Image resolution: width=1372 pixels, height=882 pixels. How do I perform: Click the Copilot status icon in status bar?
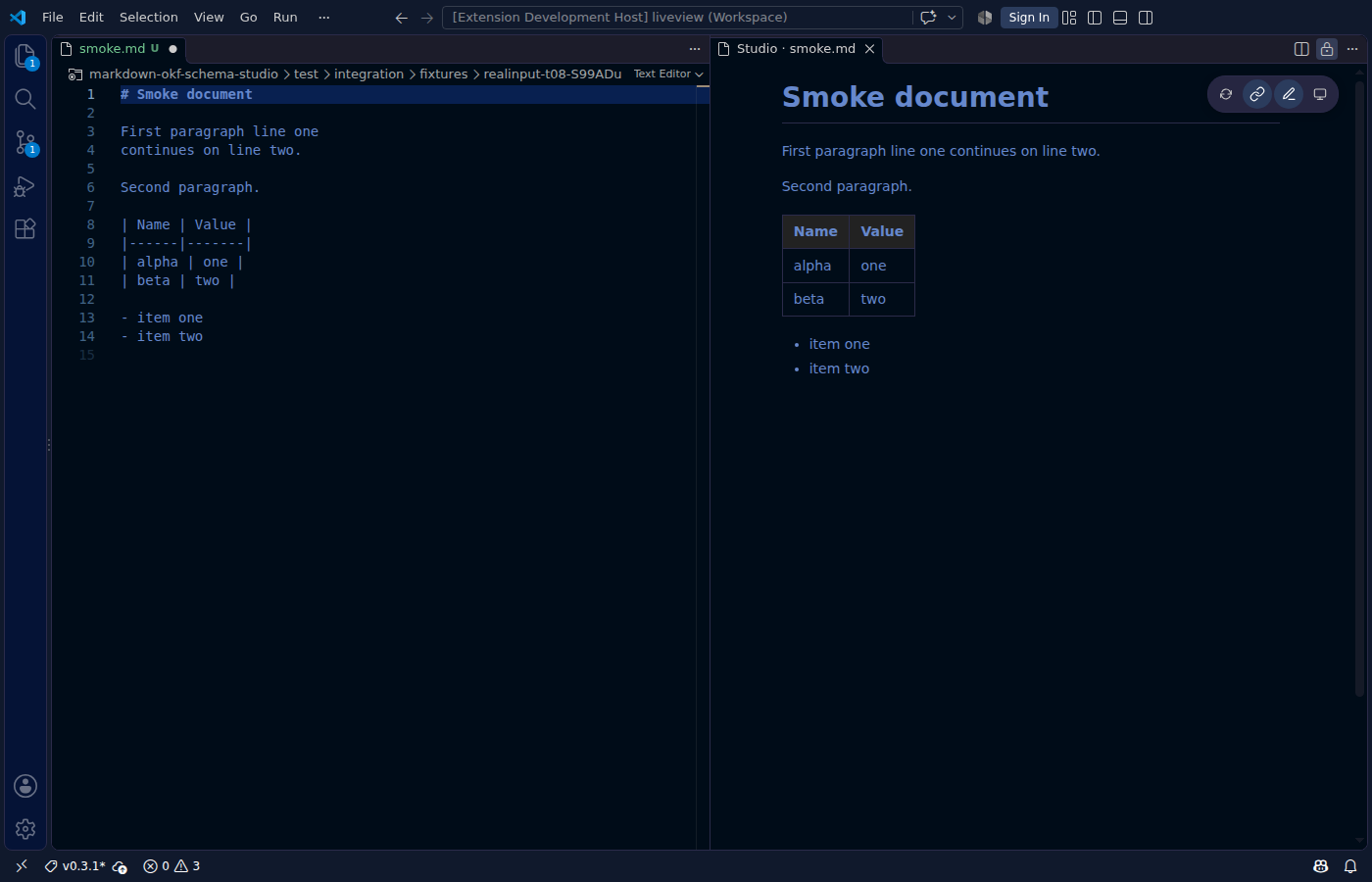(1321, 866)
